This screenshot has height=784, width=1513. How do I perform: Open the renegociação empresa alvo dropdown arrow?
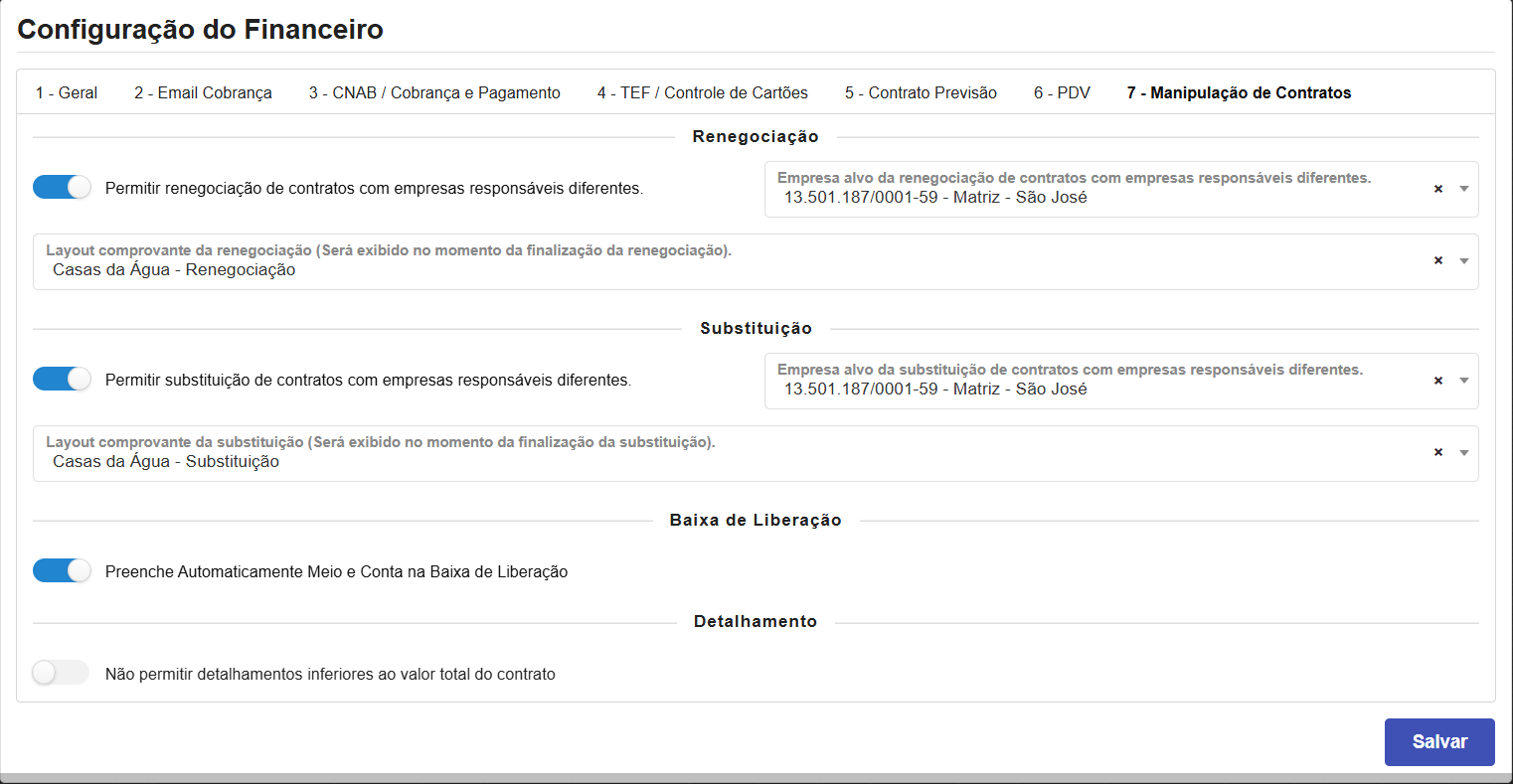click(1462, 187)
